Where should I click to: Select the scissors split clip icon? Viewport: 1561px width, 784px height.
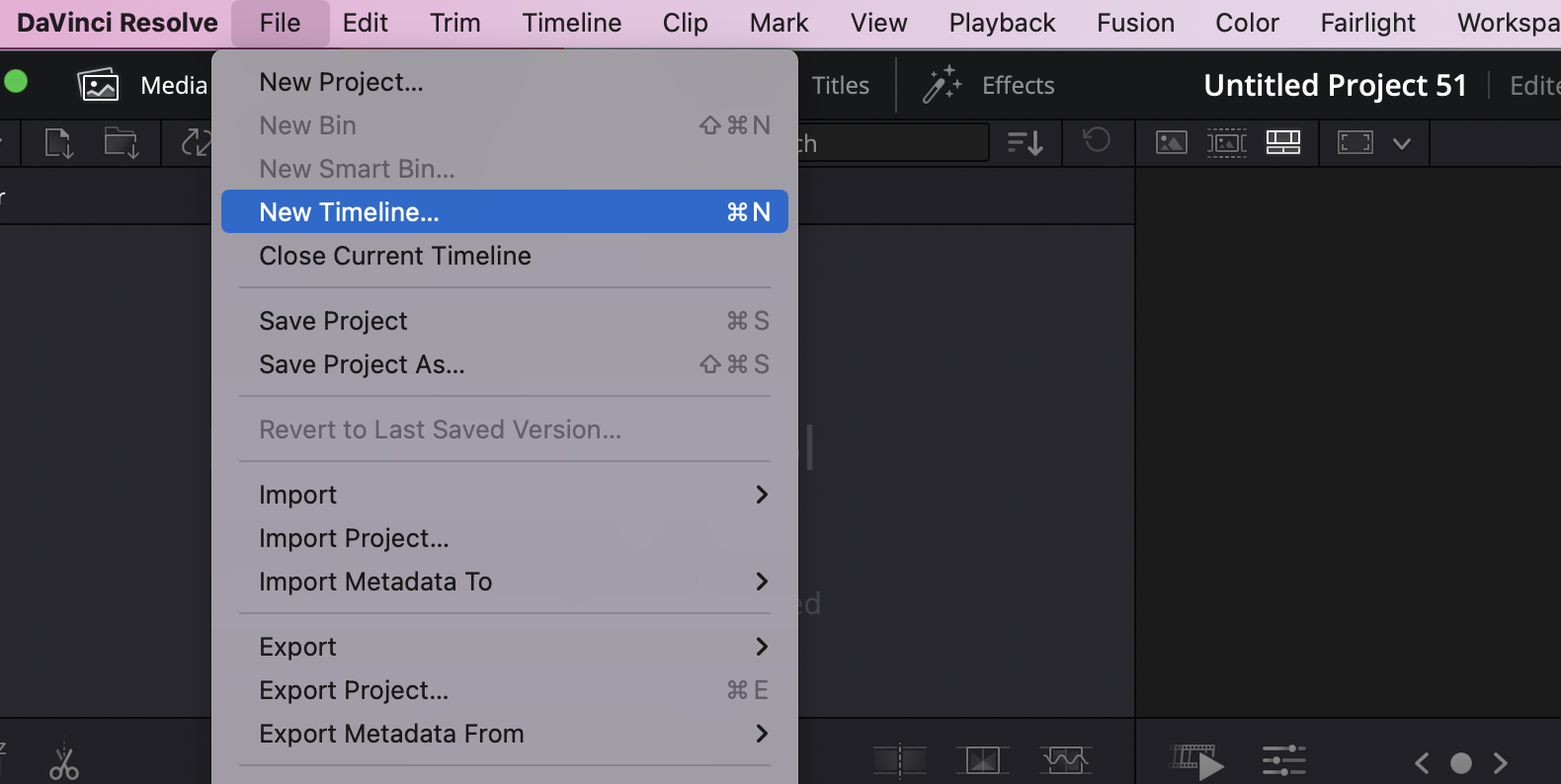click(x=64, y=762)
